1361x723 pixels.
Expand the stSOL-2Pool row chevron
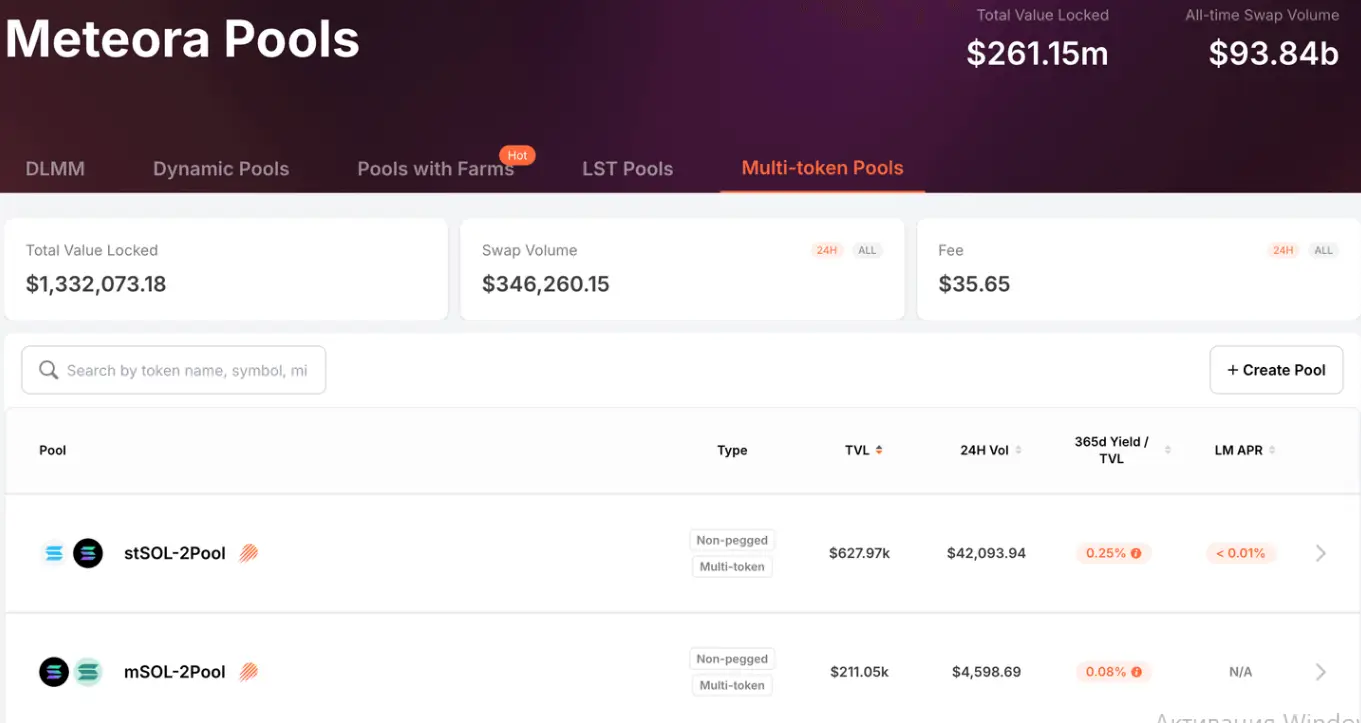pos(1320,553)
